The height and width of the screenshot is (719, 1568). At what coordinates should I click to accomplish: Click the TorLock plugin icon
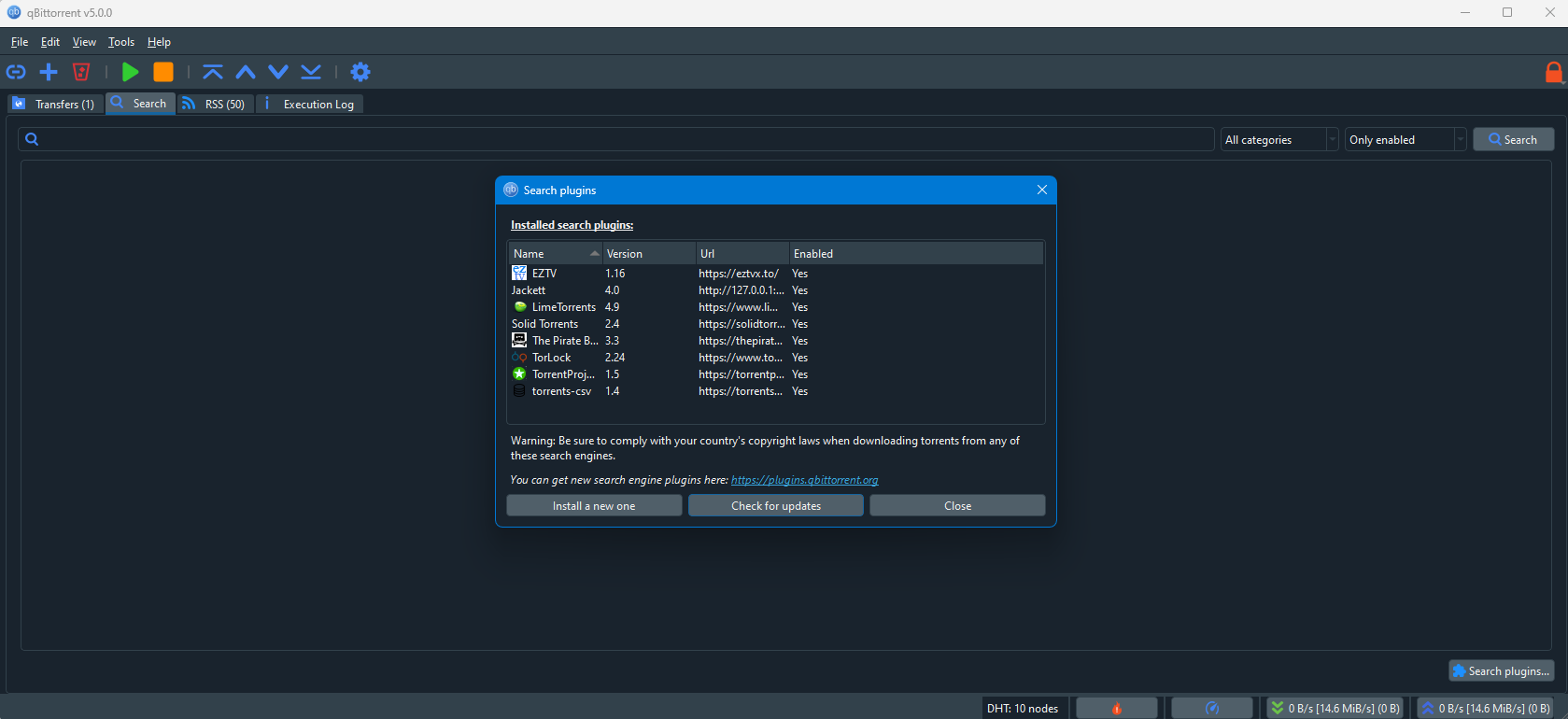pyautogui.click(x=519, y=357)
